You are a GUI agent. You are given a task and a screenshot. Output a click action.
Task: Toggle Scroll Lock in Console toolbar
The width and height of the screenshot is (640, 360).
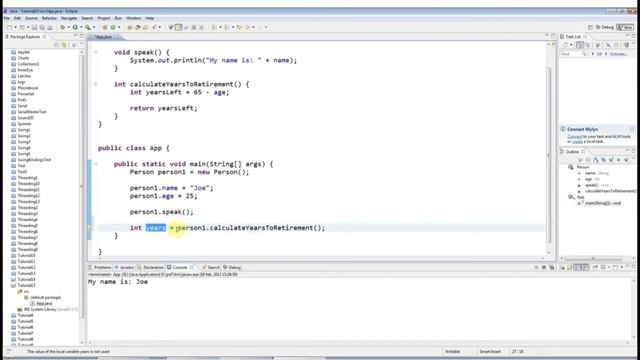(x=569, y=267)
